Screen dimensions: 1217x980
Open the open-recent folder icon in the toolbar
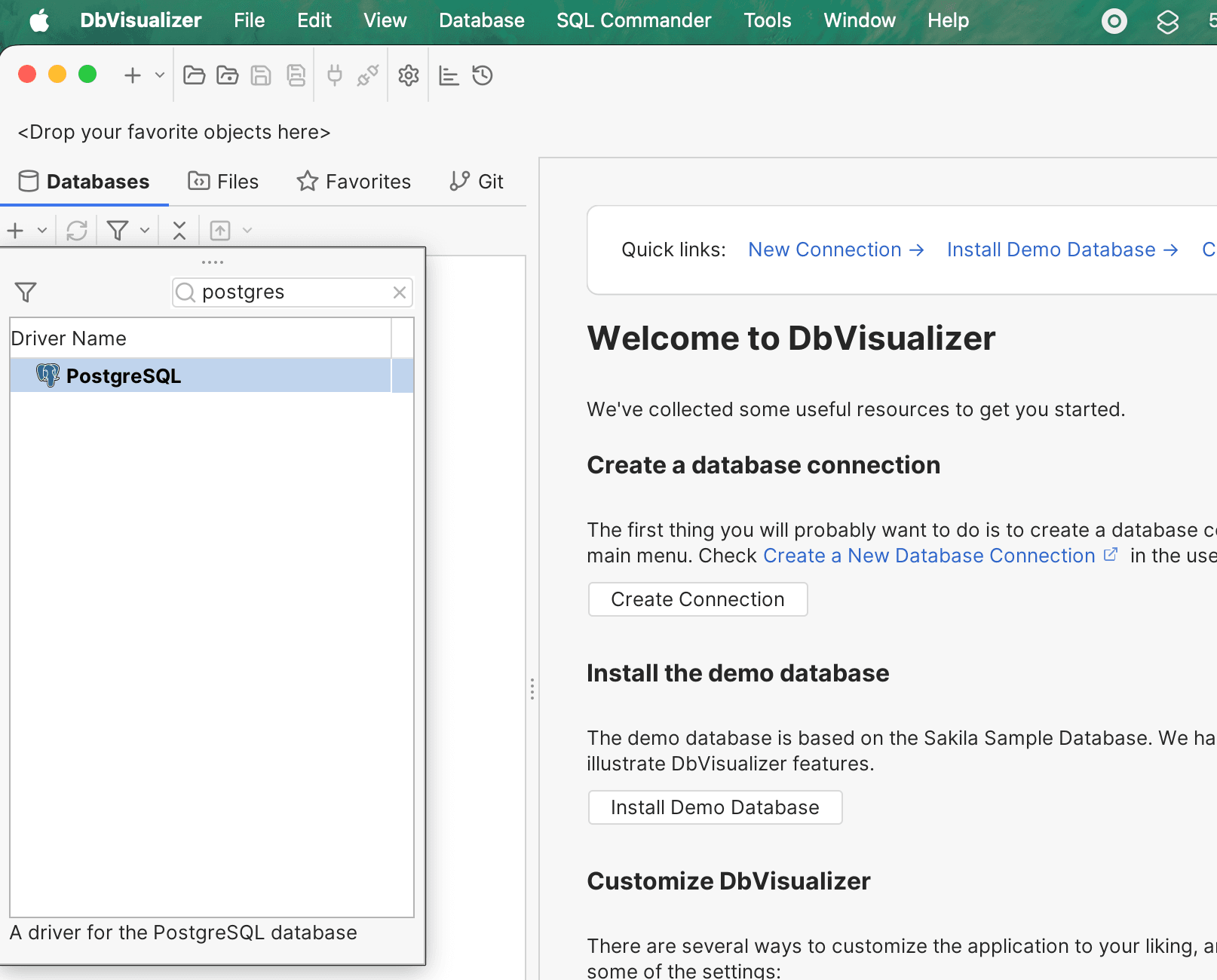coord(228,75)
